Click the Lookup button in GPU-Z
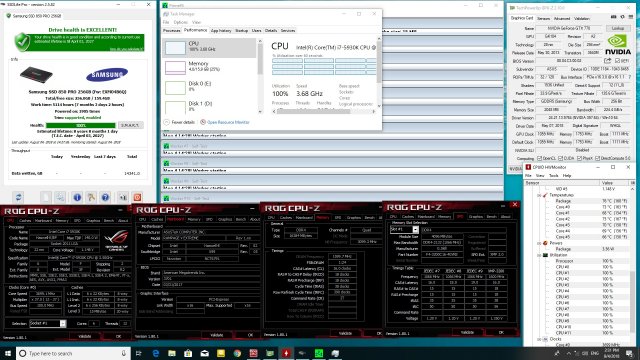 tap(618, 28)
